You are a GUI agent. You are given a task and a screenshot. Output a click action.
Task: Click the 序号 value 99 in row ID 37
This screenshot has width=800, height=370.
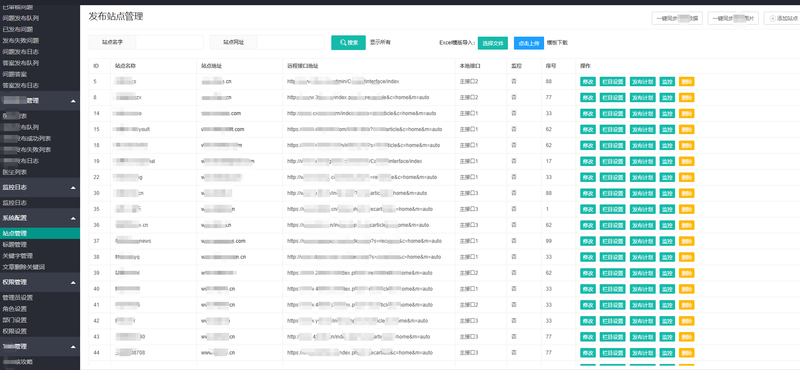coord(548,241)
